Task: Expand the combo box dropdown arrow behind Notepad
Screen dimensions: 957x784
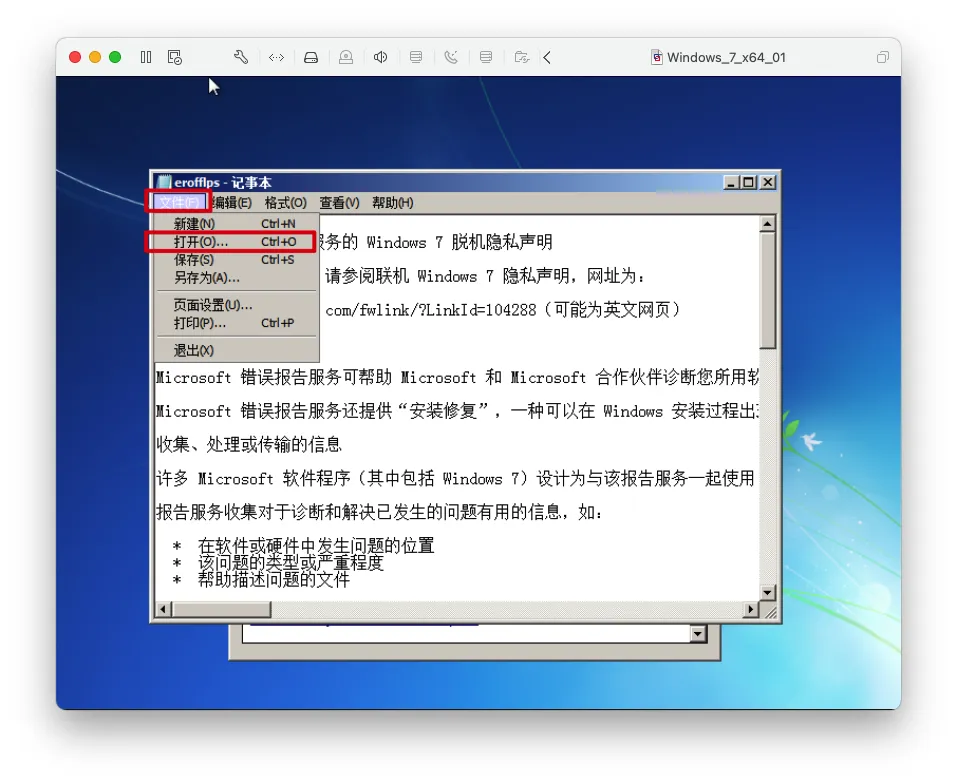Action: [x=698, y=634]
